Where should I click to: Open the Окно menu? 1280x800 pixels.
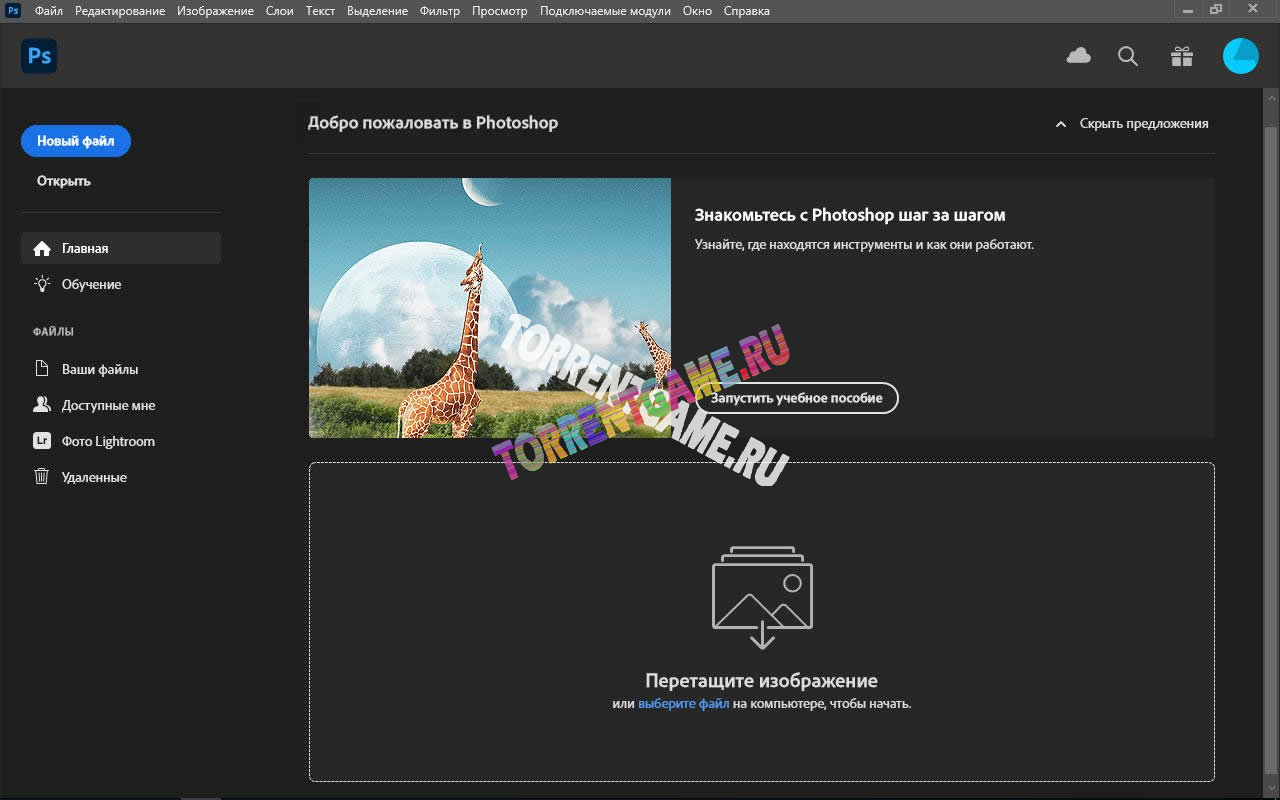coord(697,11)
